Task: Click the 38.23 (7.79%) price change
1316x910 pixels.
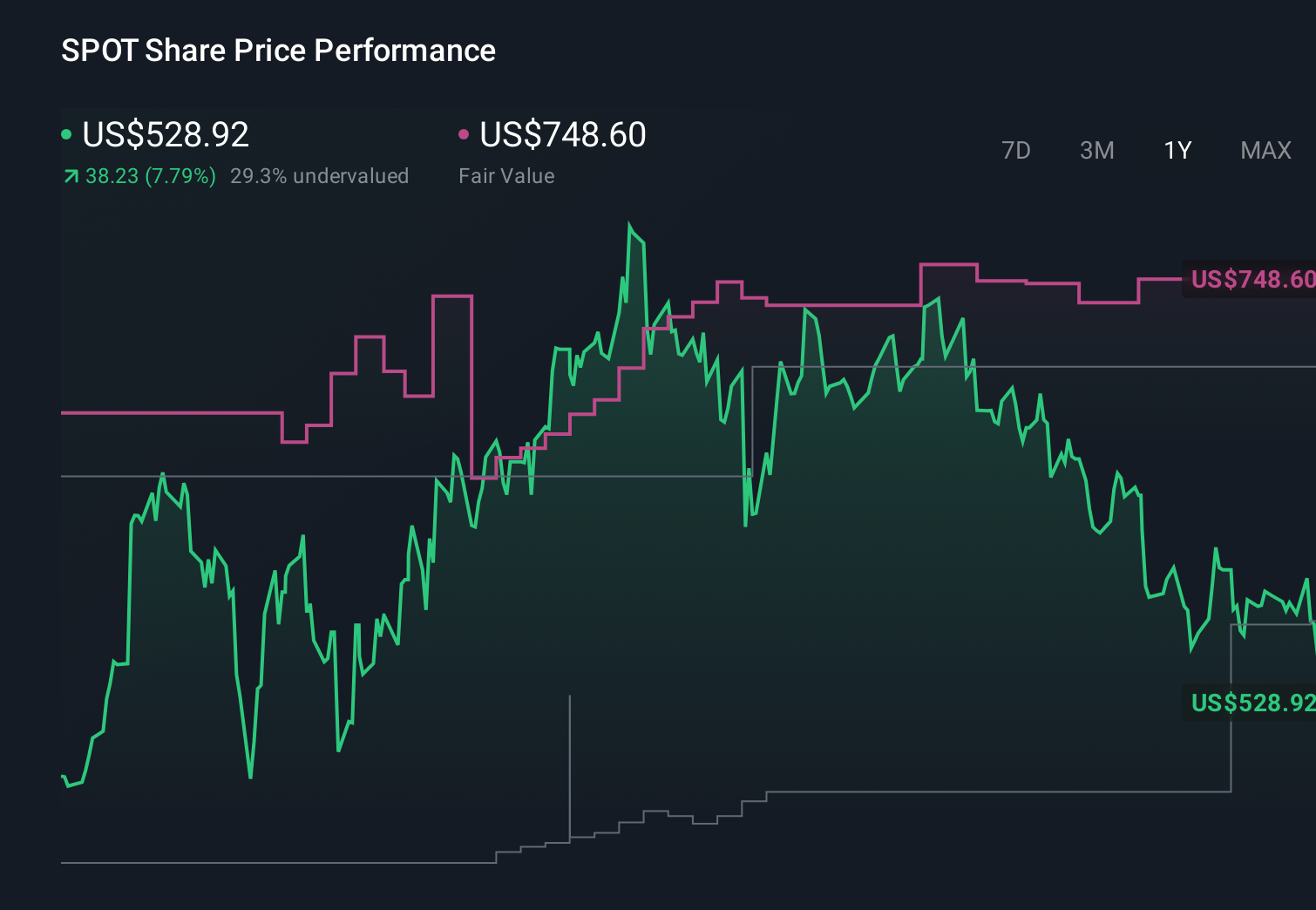Action: (150, 176)
